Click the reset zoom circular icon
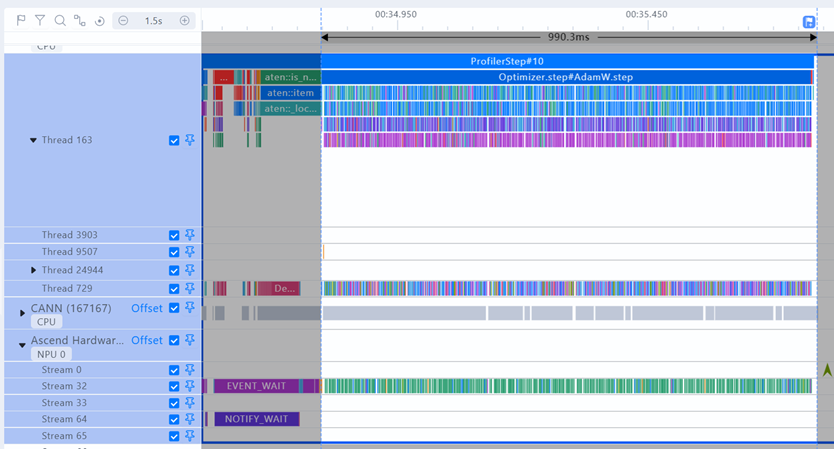The width and height of the screenshot is (834, 449). pos(99,21)
